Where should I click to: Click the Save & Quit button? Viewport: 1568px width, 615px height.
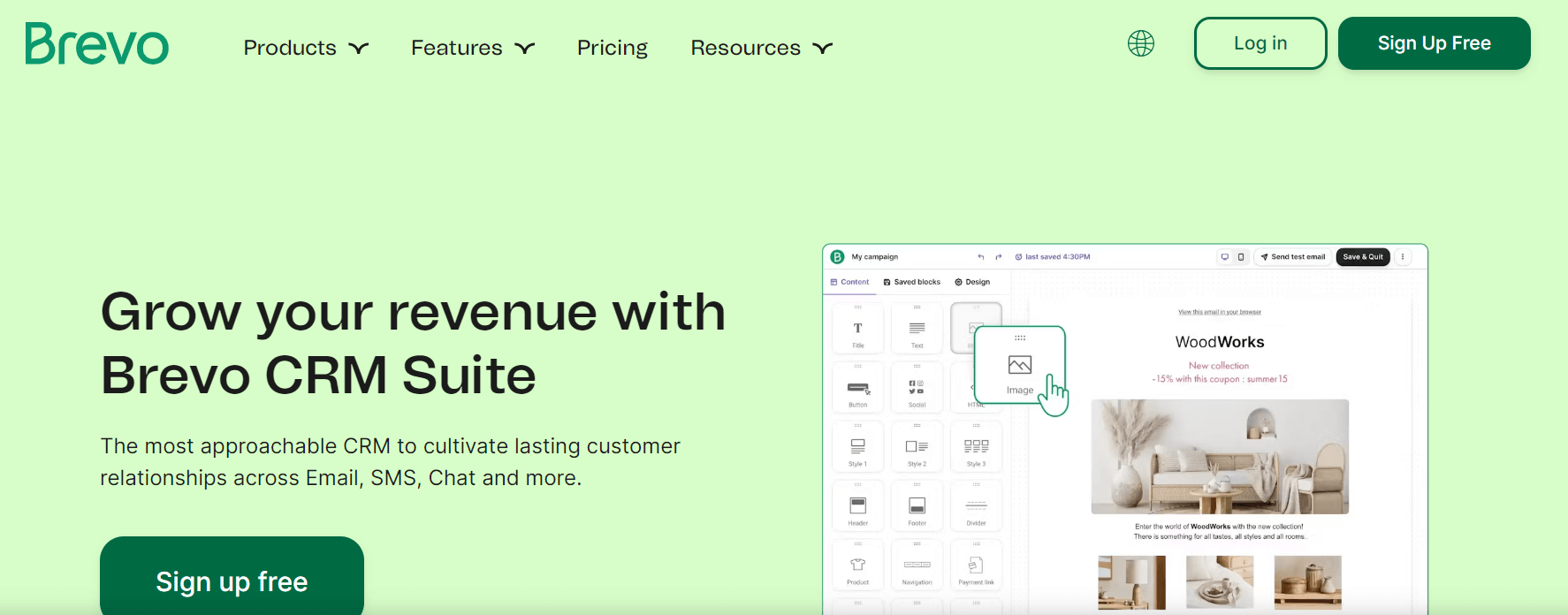click(1363, 257)
